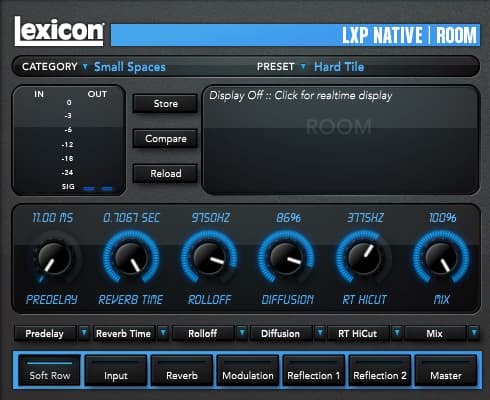Click the realtime display panel
Image resolution: width=490 pixels, height=400 pixels.
coord(340,140)
